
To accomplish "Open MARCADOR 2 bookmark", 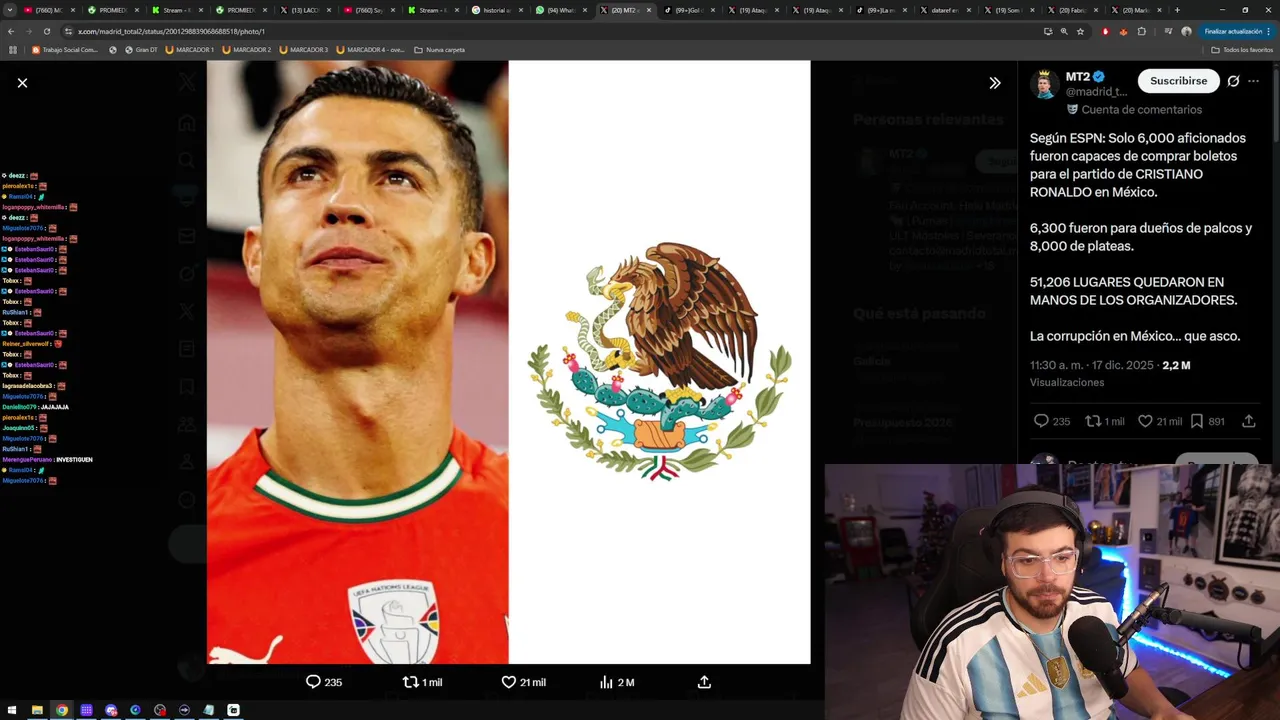I will (247, 50).
